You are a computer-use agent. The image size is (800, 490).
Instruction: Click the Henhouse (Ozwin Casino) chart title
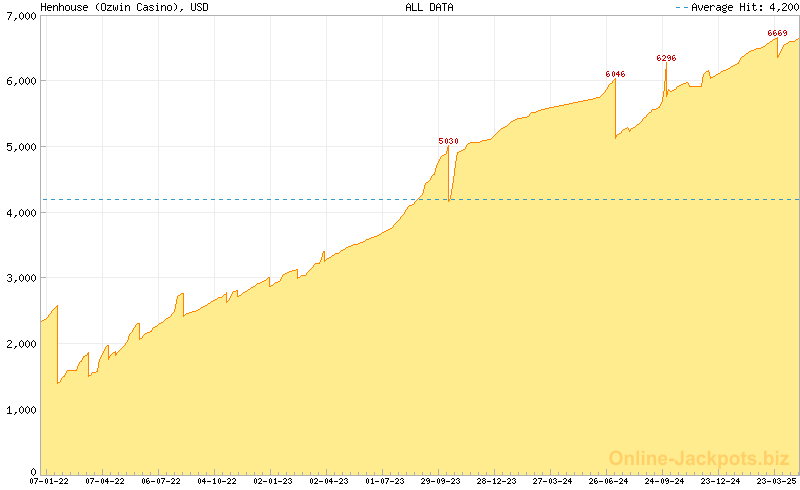pyautogui.click(x=124, y=7)
